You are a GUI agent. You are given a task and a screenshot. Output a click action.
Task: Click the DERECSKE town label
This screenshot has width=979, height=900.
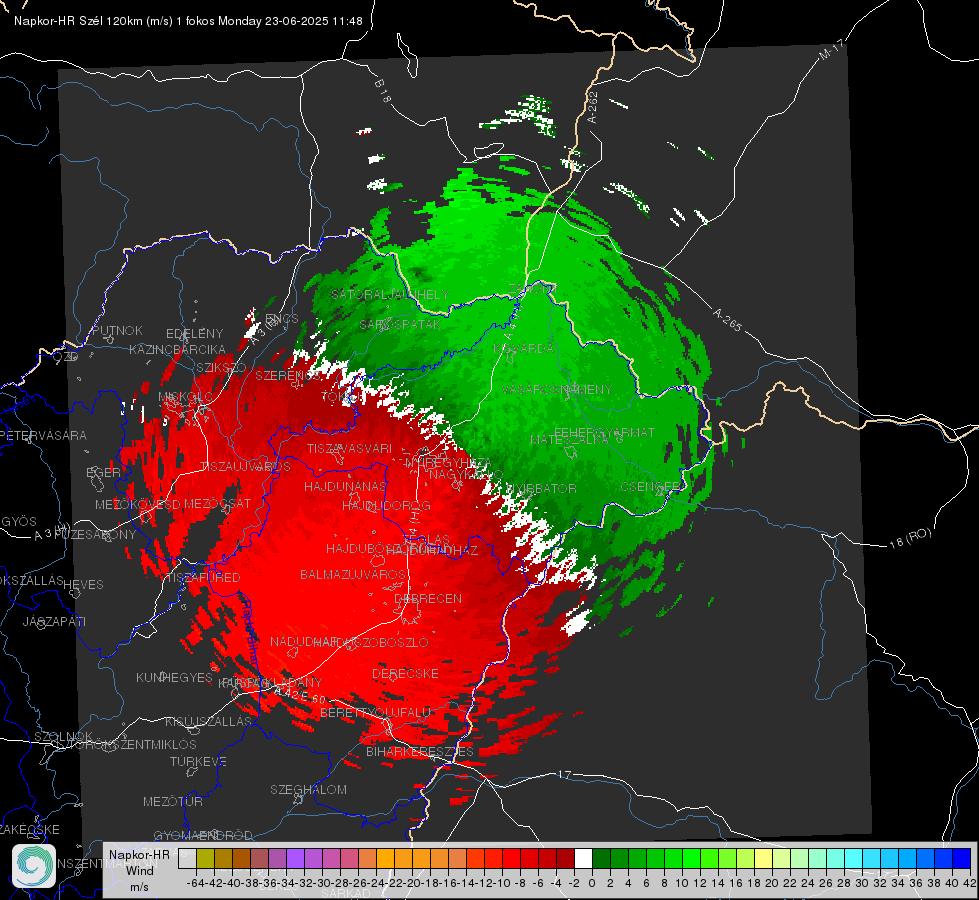[x=405, y=674]
